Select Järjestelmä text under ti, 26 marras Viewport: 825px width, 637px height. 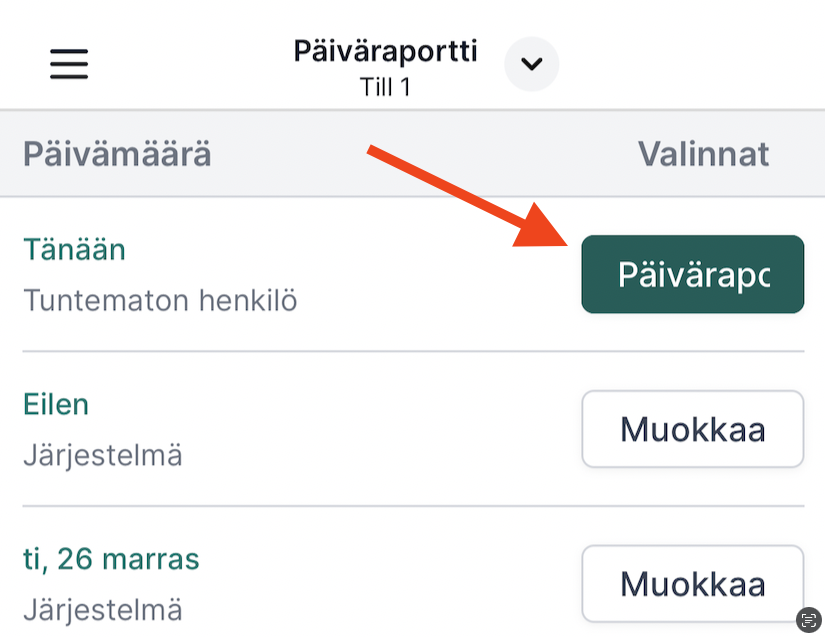click(x=103, y=610)
